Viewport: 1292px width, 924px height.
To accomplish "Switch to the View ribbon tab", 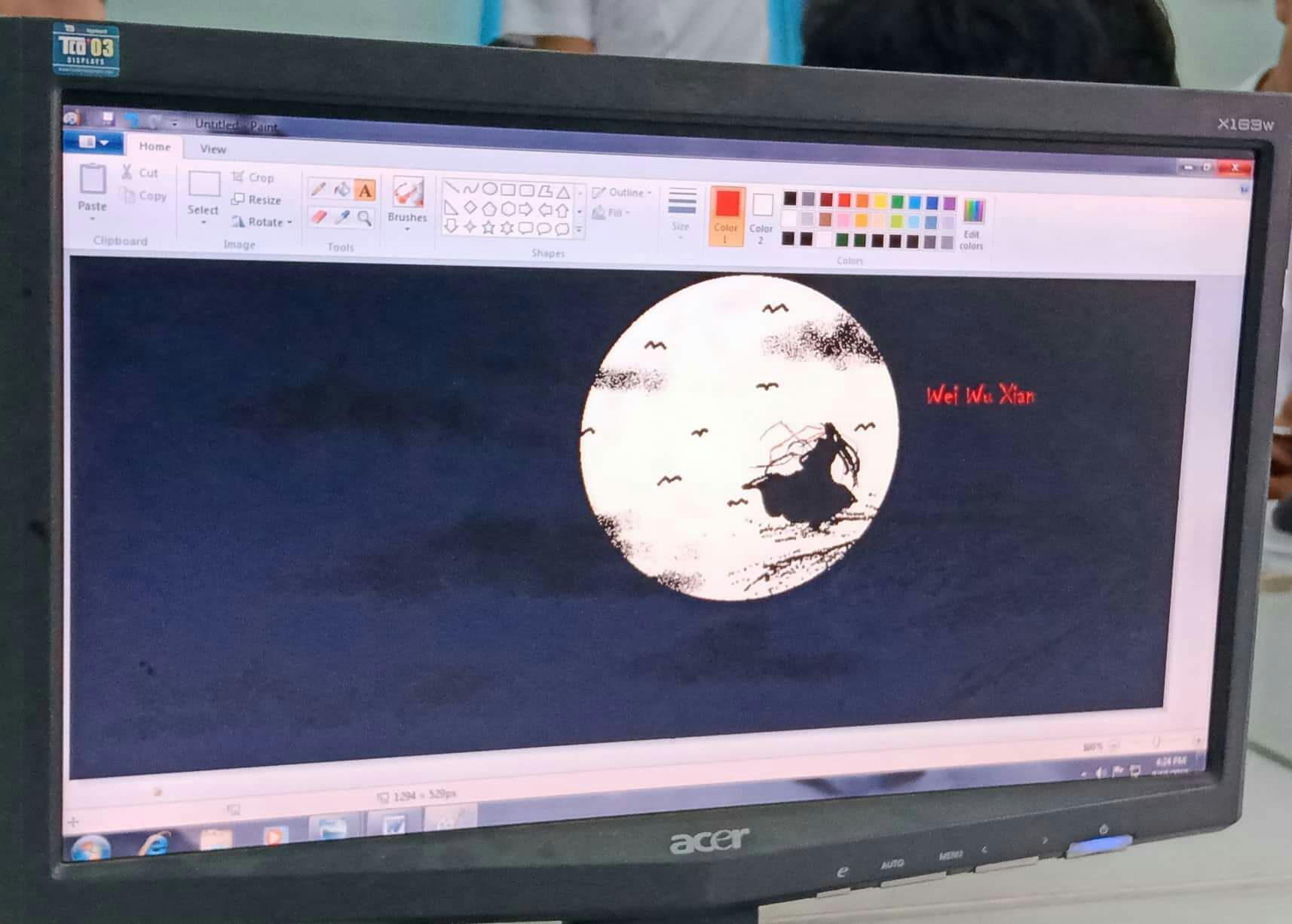I will click(x=213, y=149).
